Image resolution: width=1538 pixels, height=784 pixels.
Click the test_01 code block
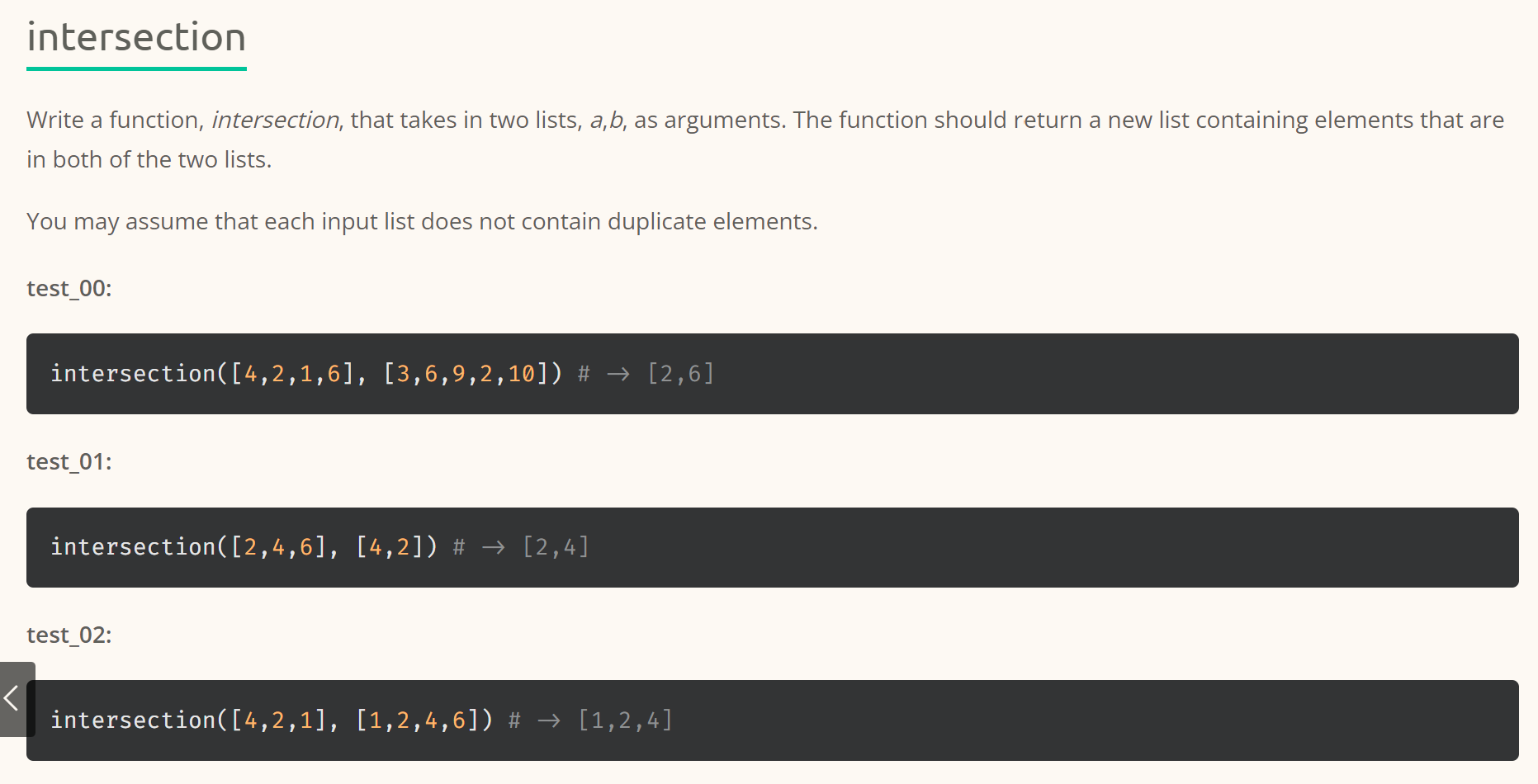click(772, 547)
